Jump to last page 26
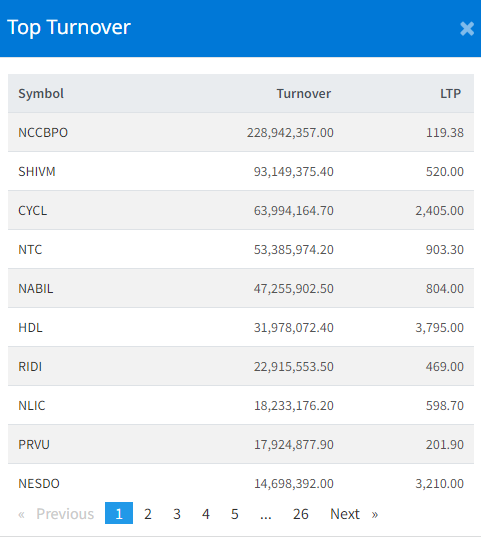 [300, 514]
